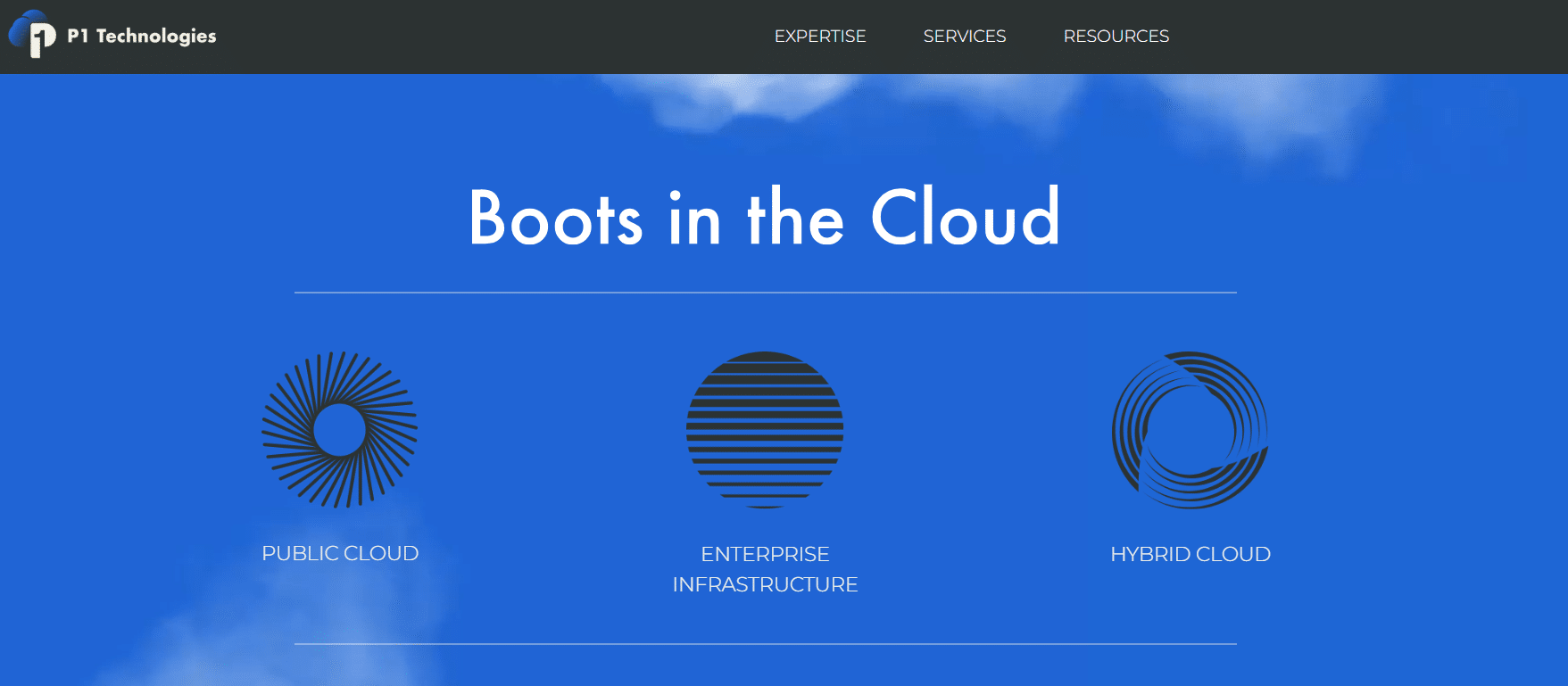
Task: Follow the ENTERPRISE link text
Action: (765, 554)
